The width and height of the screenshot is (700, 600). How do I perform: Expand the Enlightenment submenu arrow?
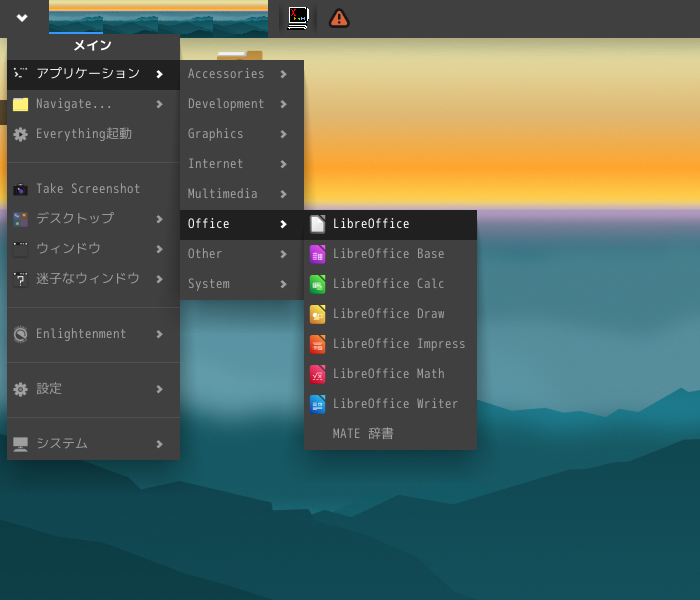click(x=159, y=334)
